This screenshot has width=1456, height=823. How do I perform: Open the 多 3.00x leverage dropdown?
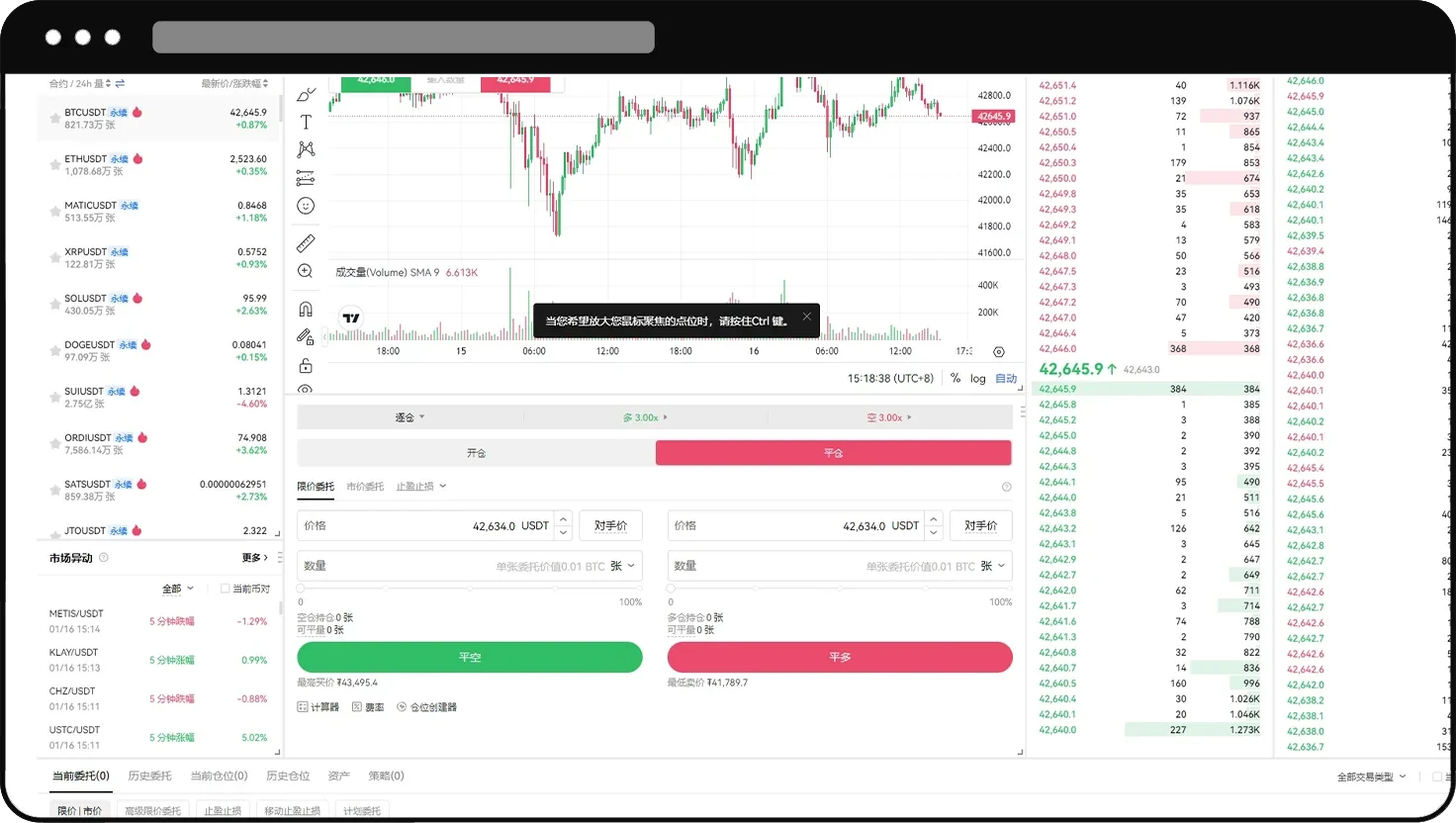coord(643,416)
